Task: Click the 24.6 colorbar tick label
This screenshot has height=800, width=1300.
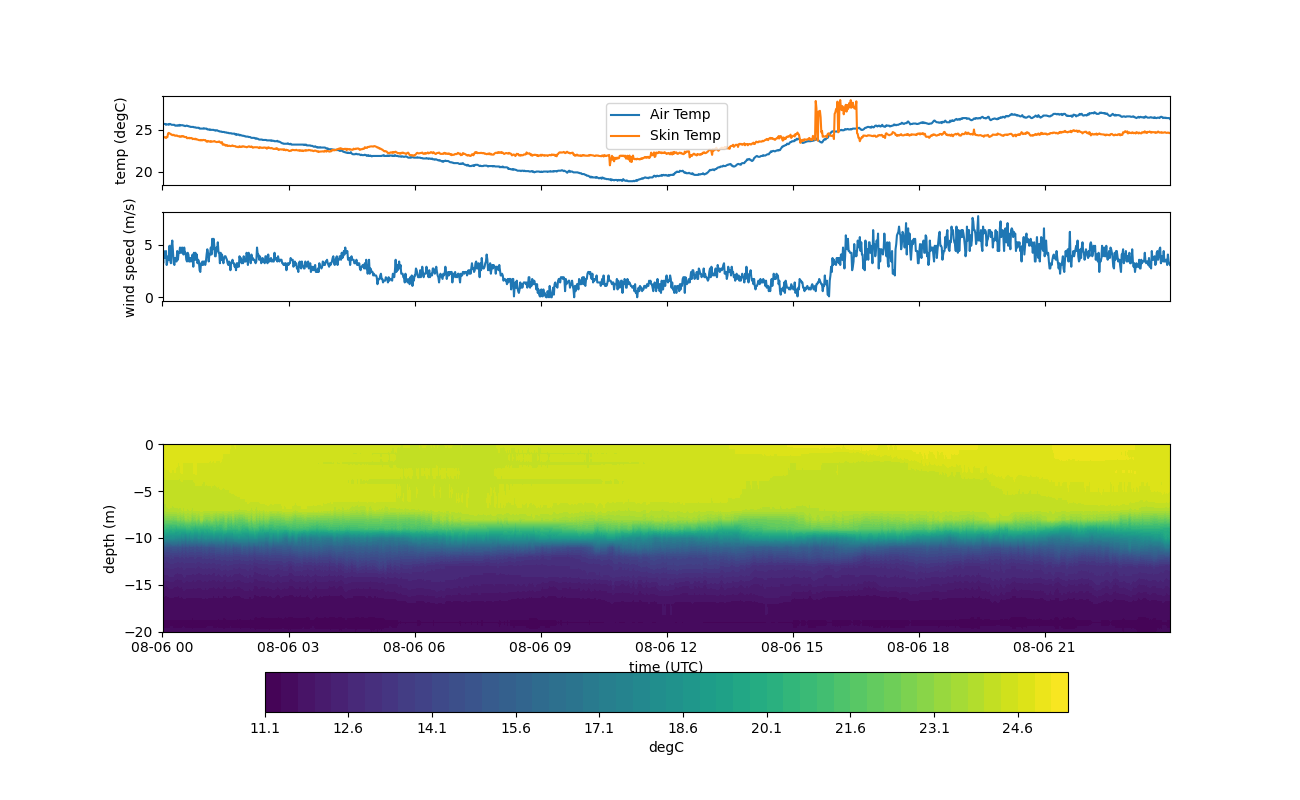Action: coord(1017,729)
